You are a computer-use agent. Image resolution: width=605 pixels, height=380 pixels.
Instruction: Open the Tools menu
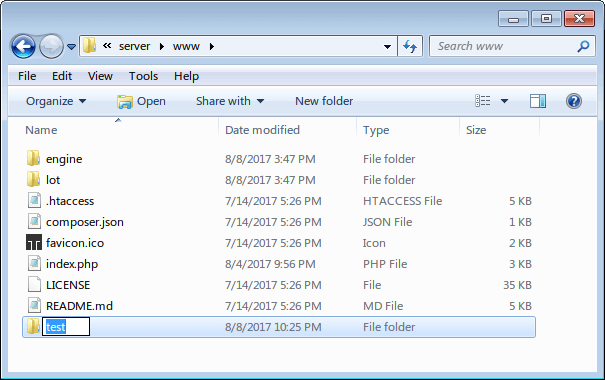point(143,76)
